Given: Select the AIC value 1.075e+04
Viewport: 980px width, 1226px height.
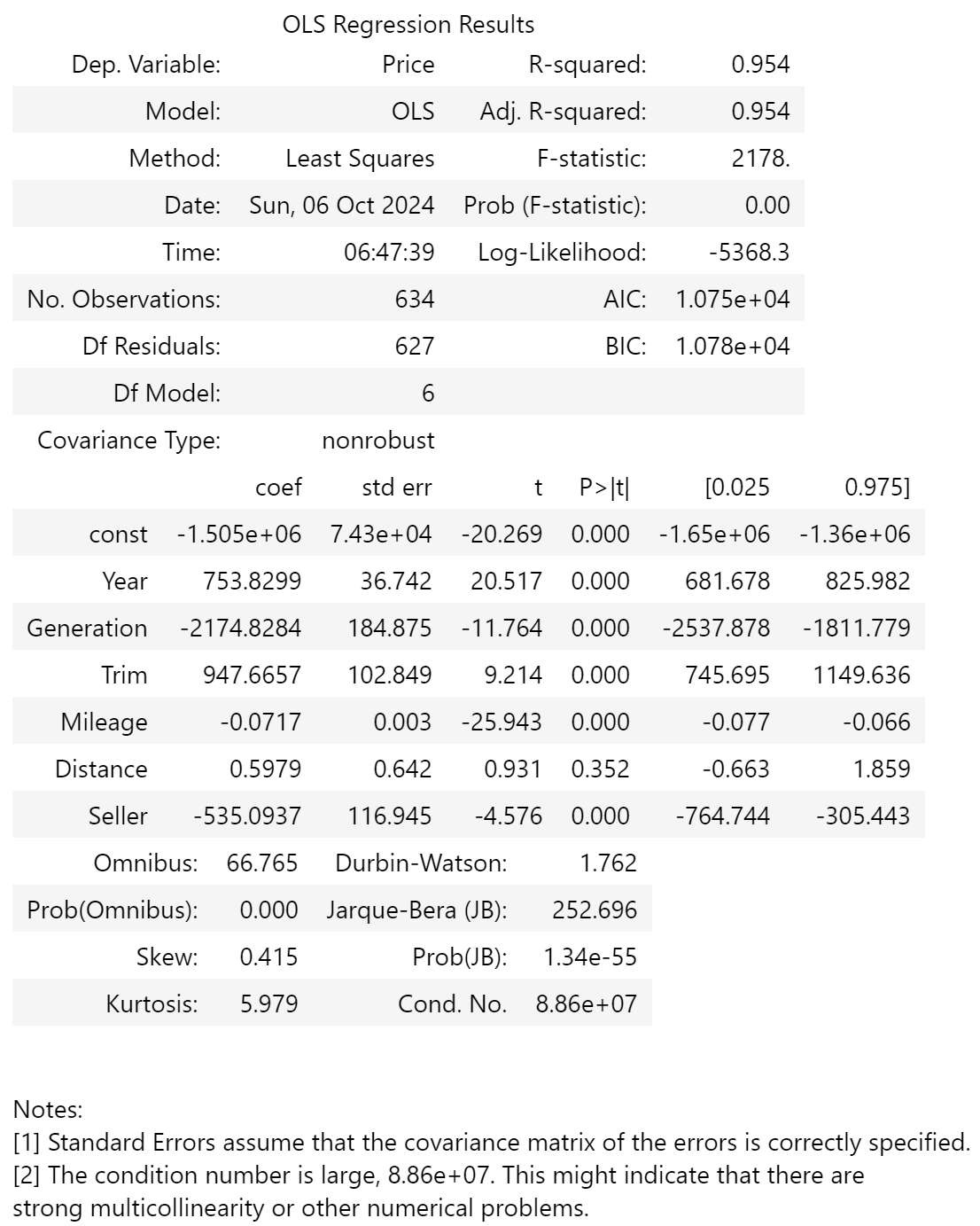Looking at the screenshot, I should tap(733, 300).
